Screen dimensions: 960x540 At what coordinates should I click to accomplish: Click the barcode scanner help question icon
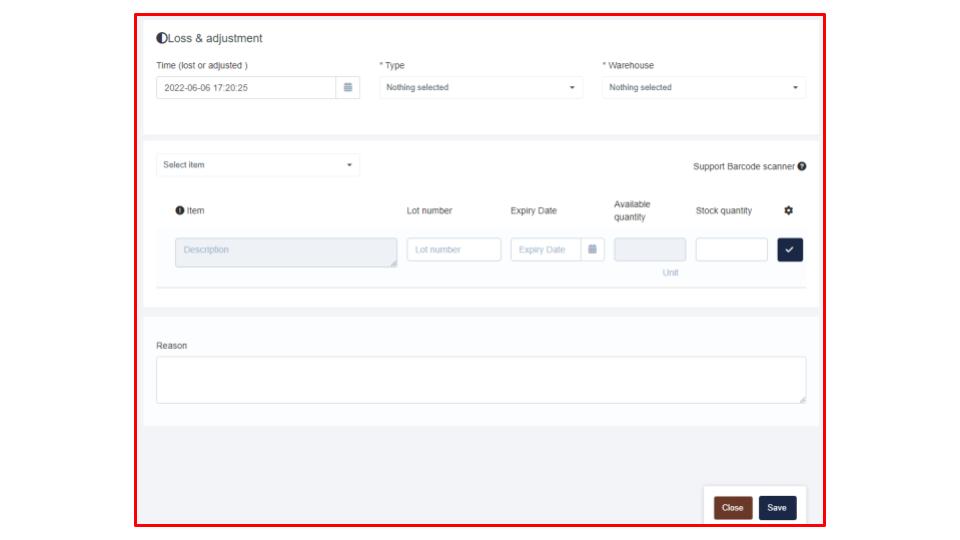(x=802, y=166)
